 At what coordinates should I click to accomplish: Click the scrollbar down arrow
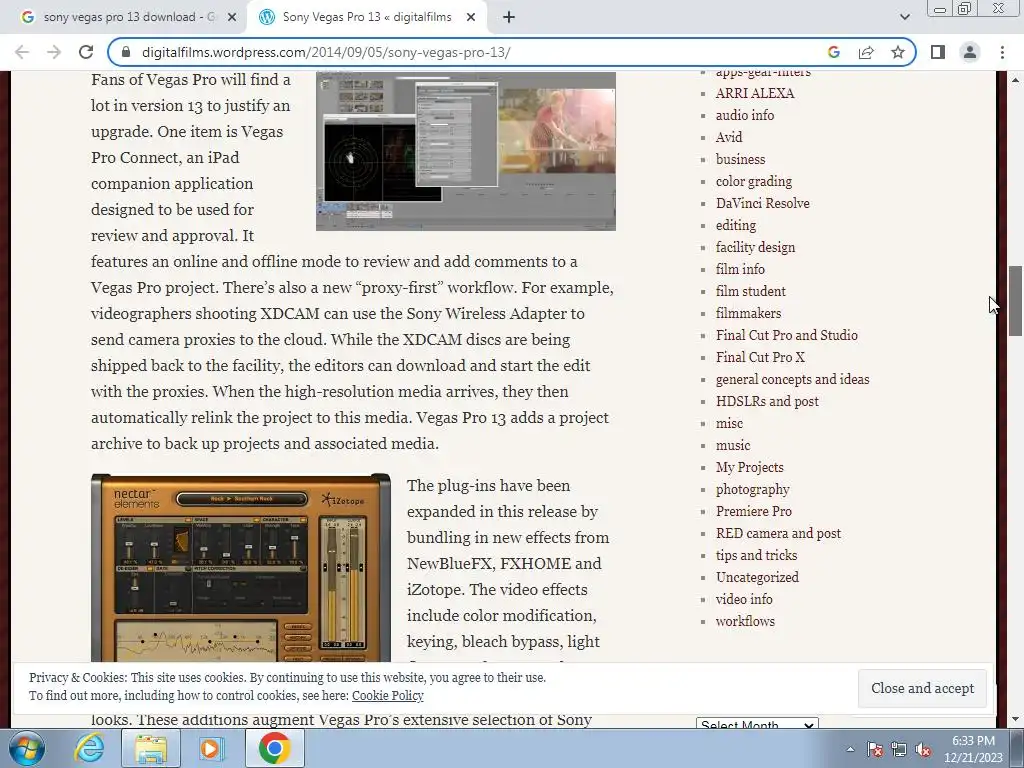click(1016, 720)
